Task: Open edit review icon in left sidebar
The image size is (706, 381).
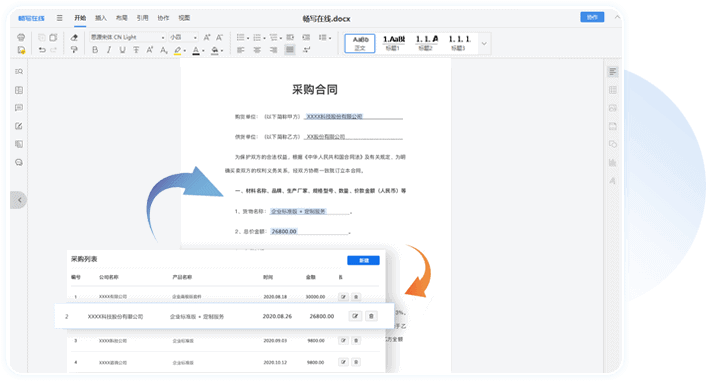Action: pyautogui.click(x=19, y=126)
